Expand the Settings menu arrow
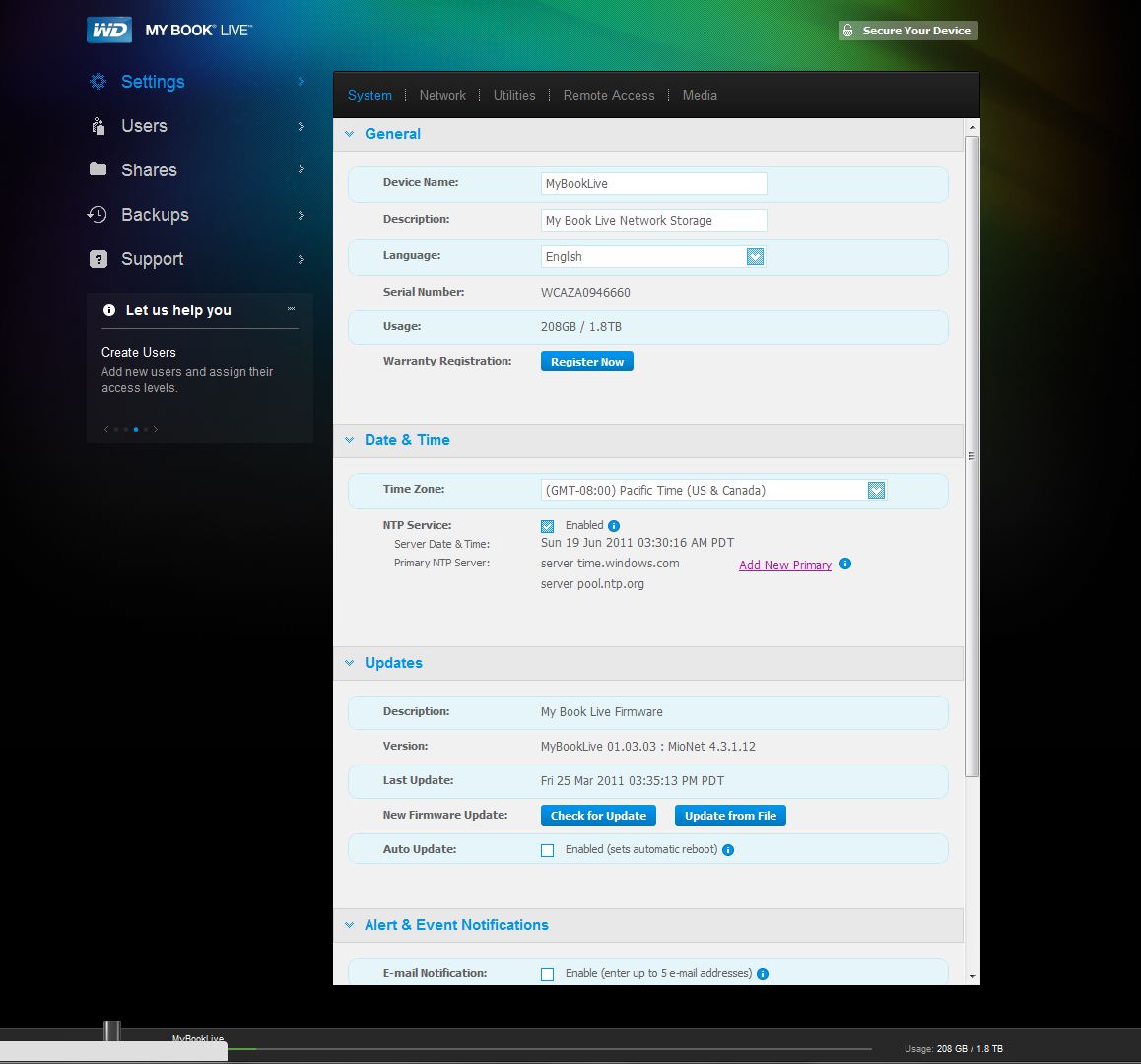Viewport: 1141px width, 1064px height. [x=301, y=82]
